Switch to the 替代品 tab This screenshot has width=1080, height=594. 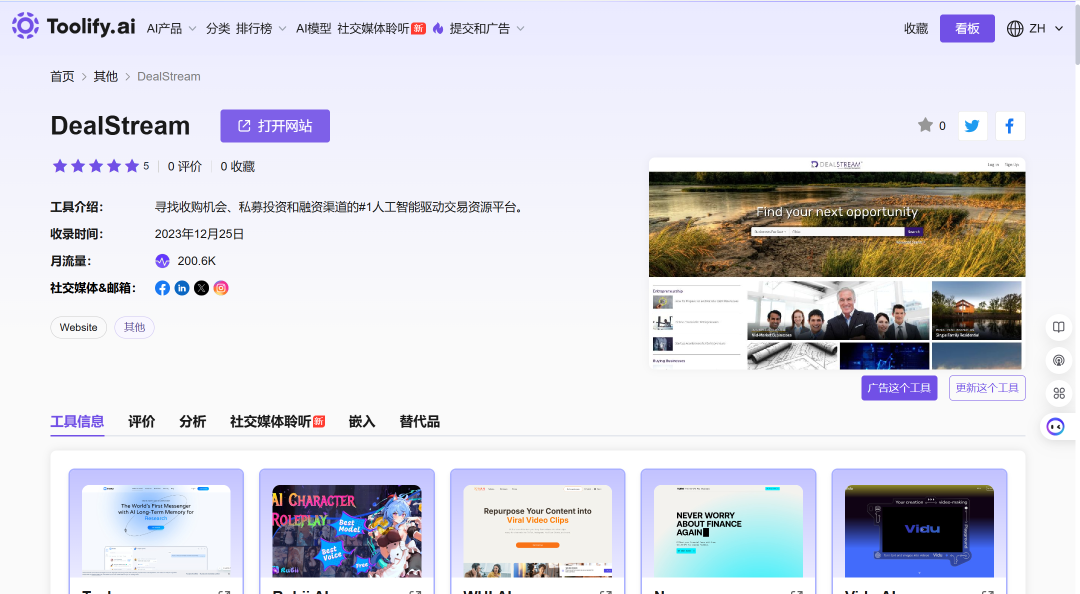tap(419, 421)
